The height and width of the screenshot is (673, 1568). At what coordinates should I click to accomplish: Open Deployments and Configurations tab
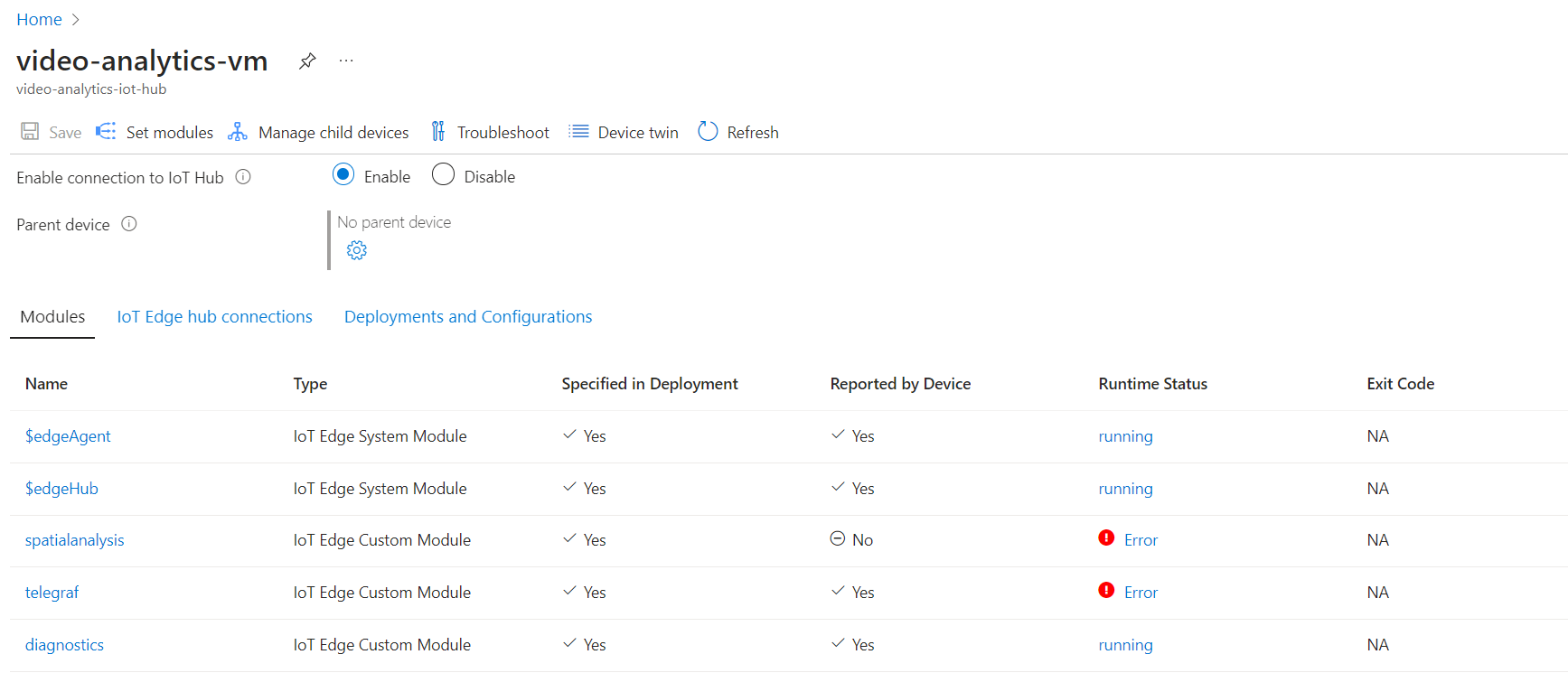click(x=468, y=317)
